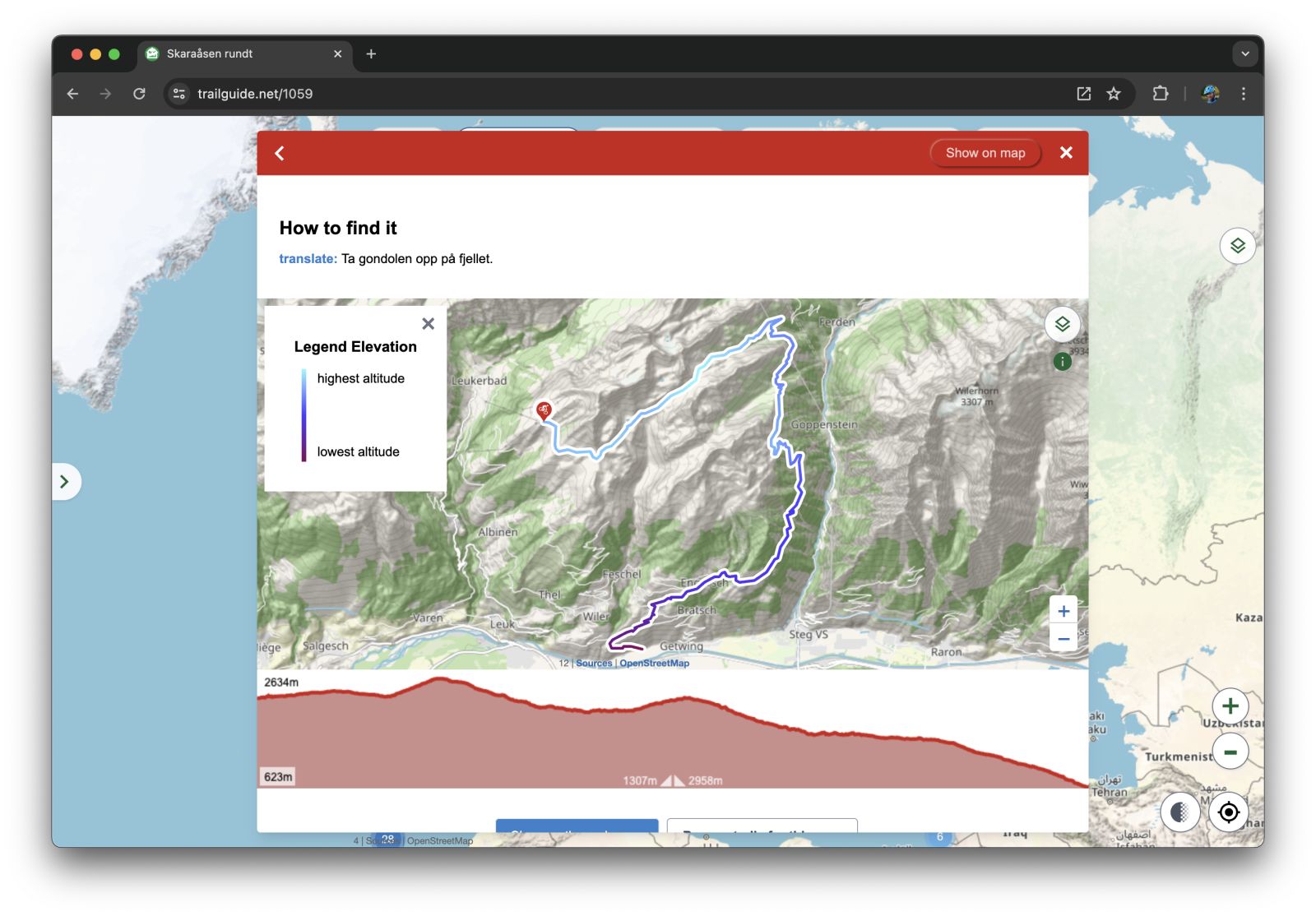1316x916 pixels.
Task: Select the Skaraåsen rundt tab
Action: (x=243, y=54)
